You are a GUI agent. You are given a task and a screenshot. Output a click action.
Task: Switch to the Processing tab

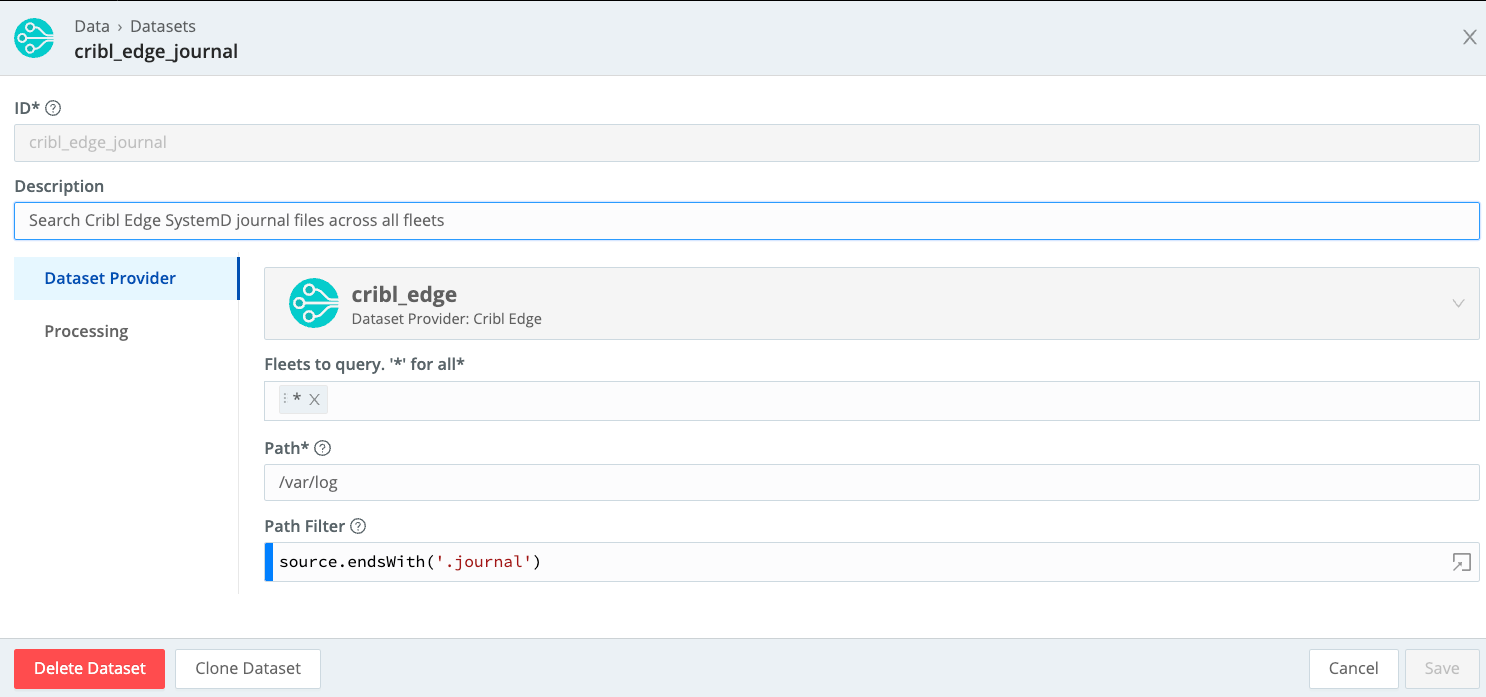click(x=86, y=331)
